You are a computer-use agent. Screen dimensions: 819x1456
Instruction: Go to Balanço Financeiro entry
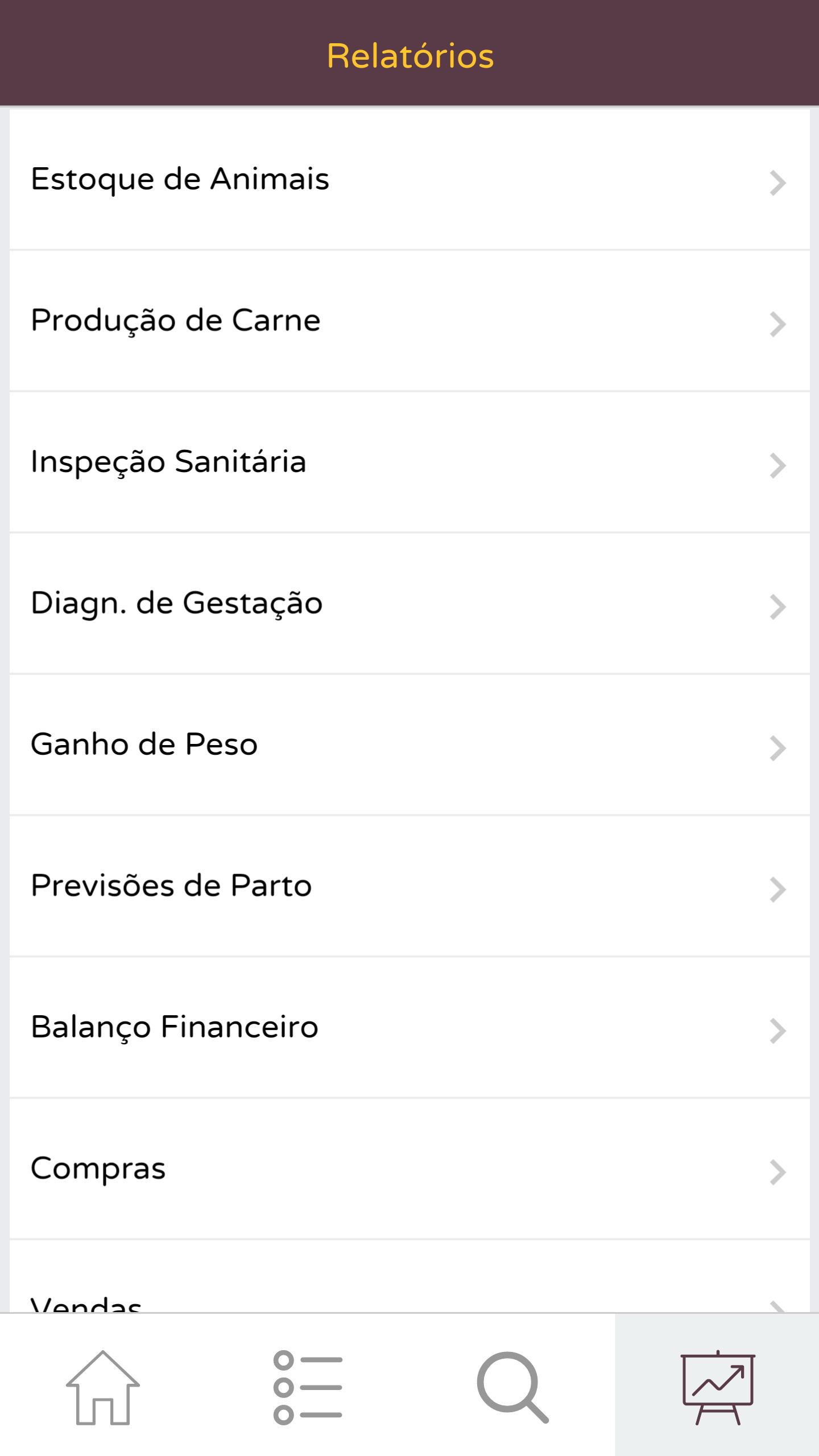pos(174,1027)
